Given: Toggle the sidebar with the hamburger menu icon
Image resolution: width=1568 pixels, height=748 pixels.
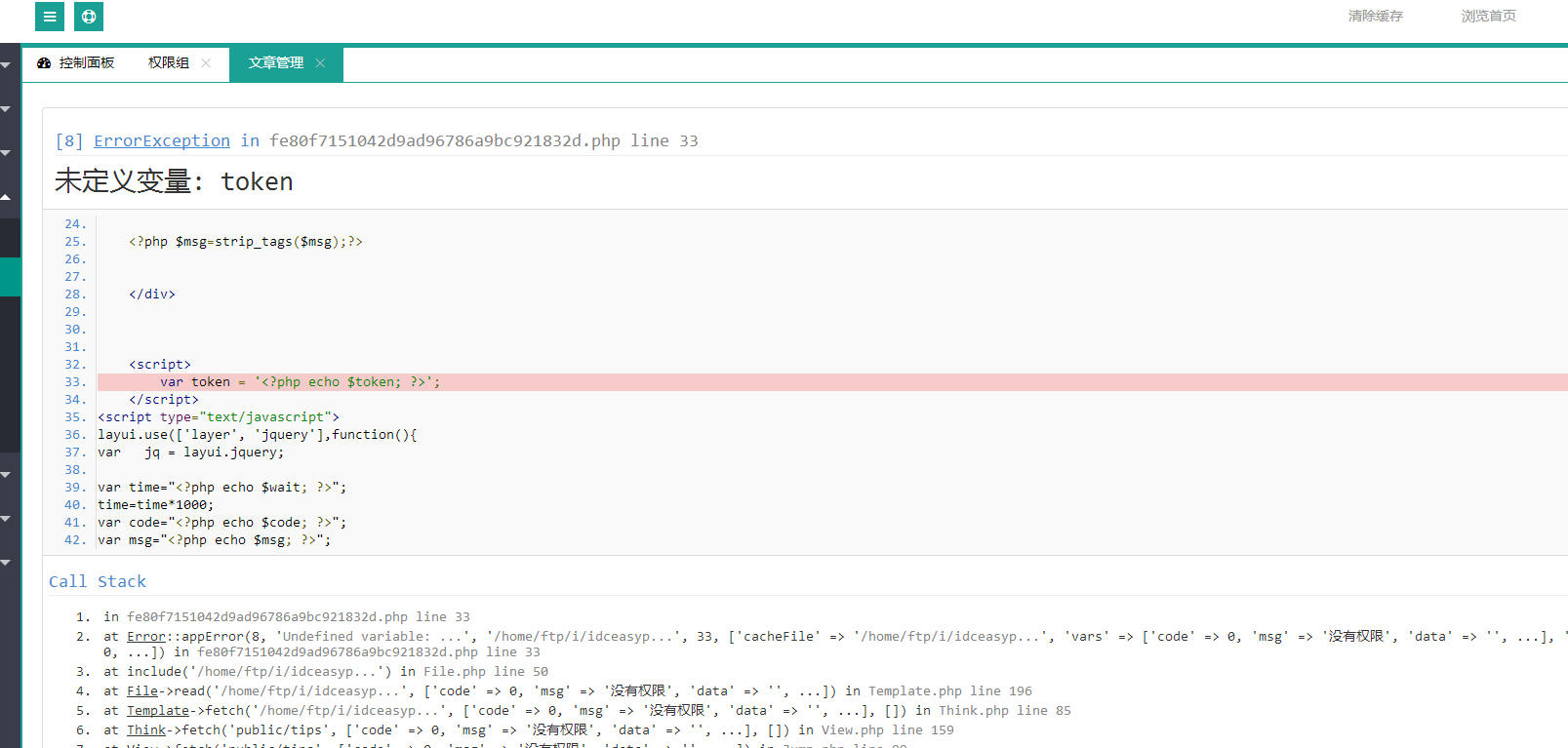Looking at the screenshot, I should click(x=50, y=17).
